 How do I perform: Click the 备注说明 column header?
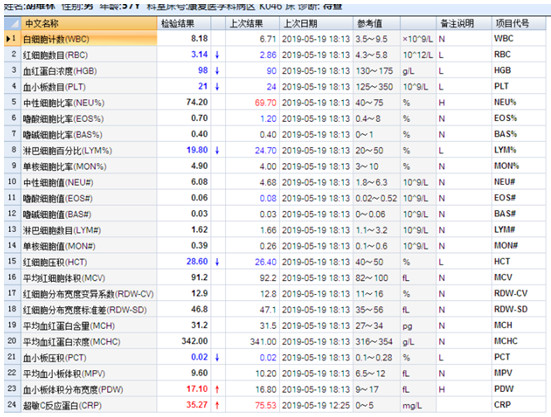tap(464, 24)
